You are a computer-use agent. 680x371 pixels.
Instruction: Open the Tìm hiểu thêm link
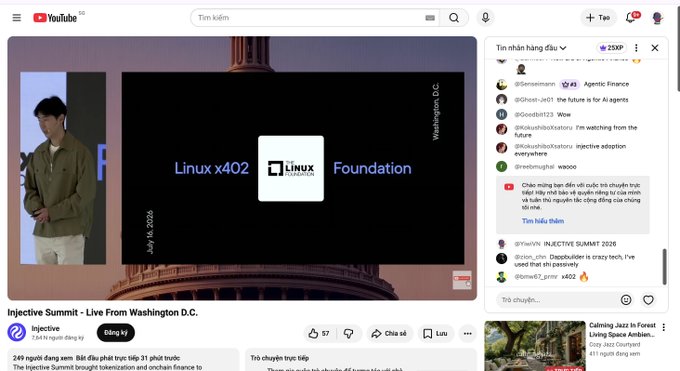point(543,221)
